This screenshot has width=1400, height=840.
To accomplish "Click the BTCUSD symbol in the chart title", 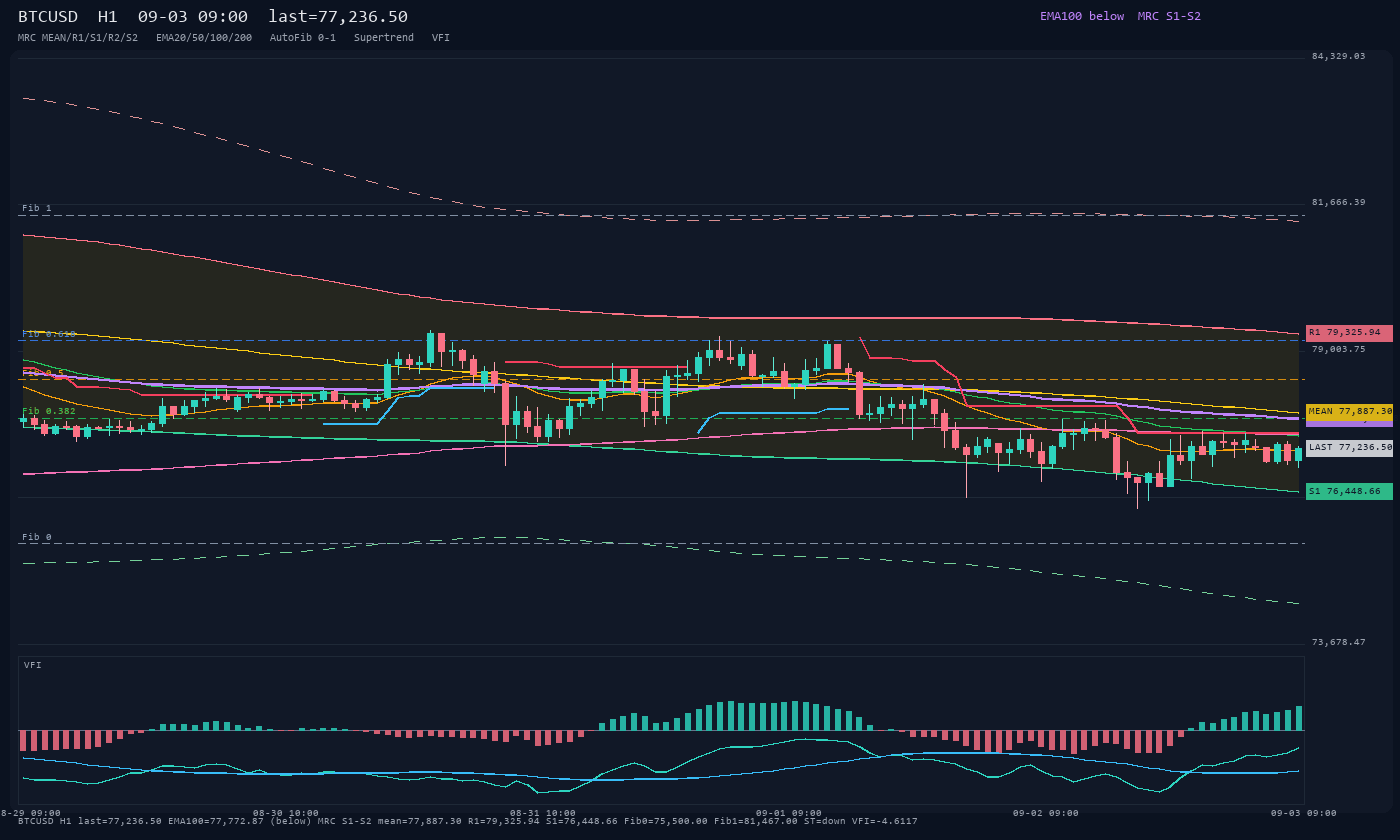I will (x=53, y=16).
